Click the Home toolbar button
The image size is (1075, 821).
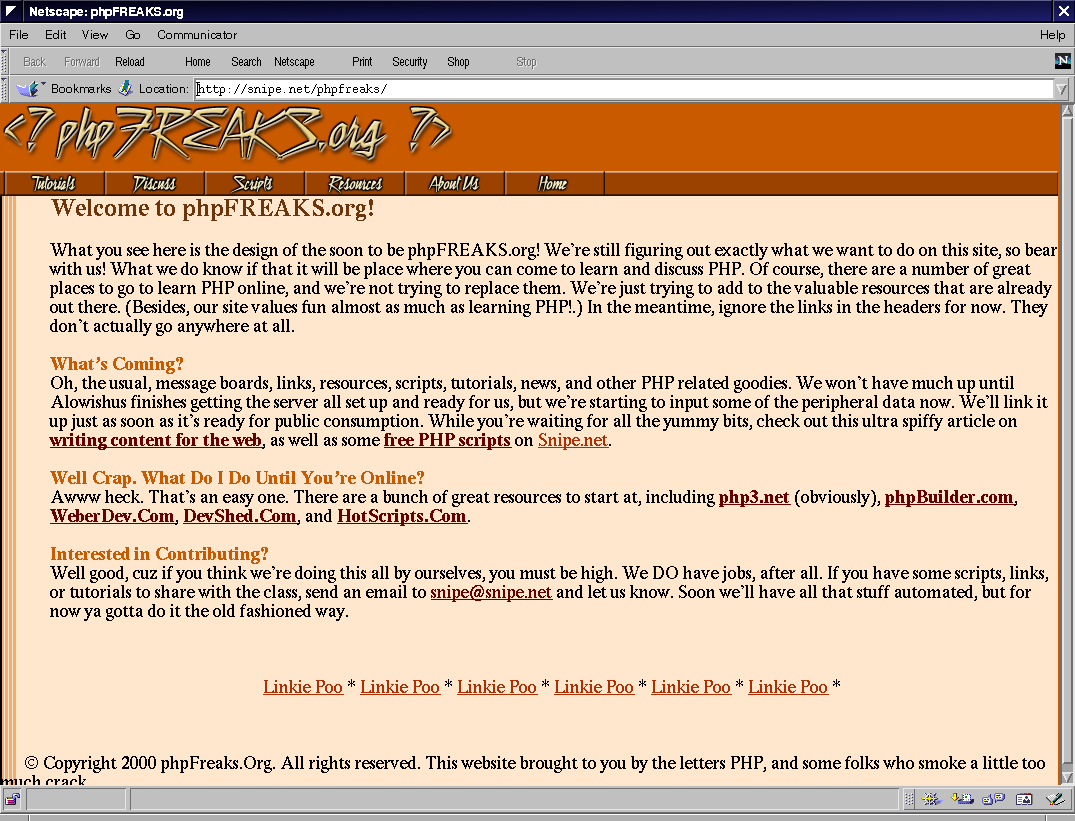197,62
